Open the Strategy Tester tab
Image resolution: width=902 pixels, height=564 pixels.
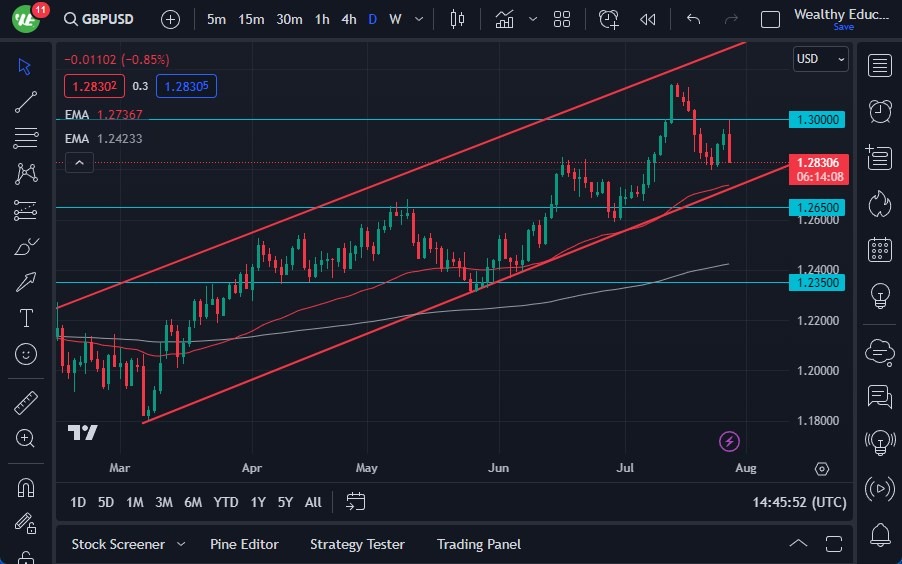[x=357, y=544]
